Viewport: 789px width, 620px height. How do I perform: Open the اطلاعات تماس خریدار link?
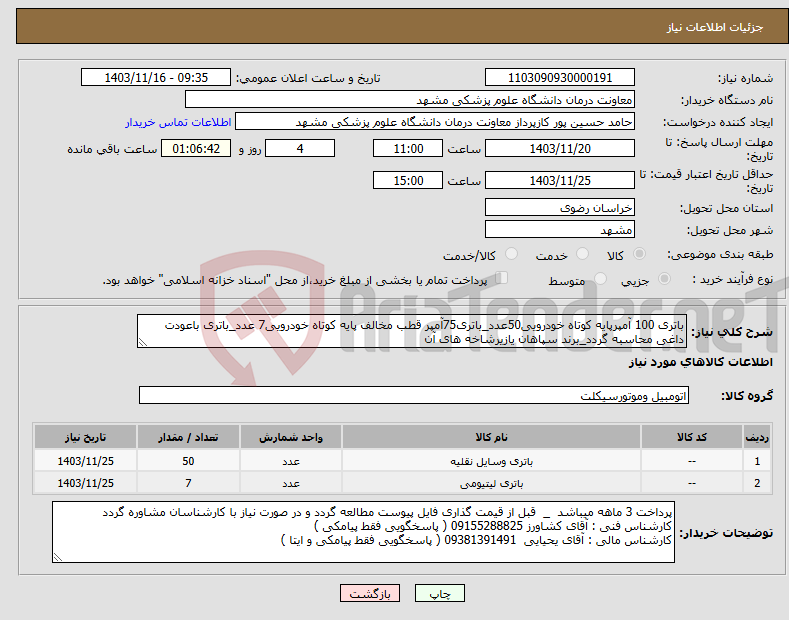[178, 122]
